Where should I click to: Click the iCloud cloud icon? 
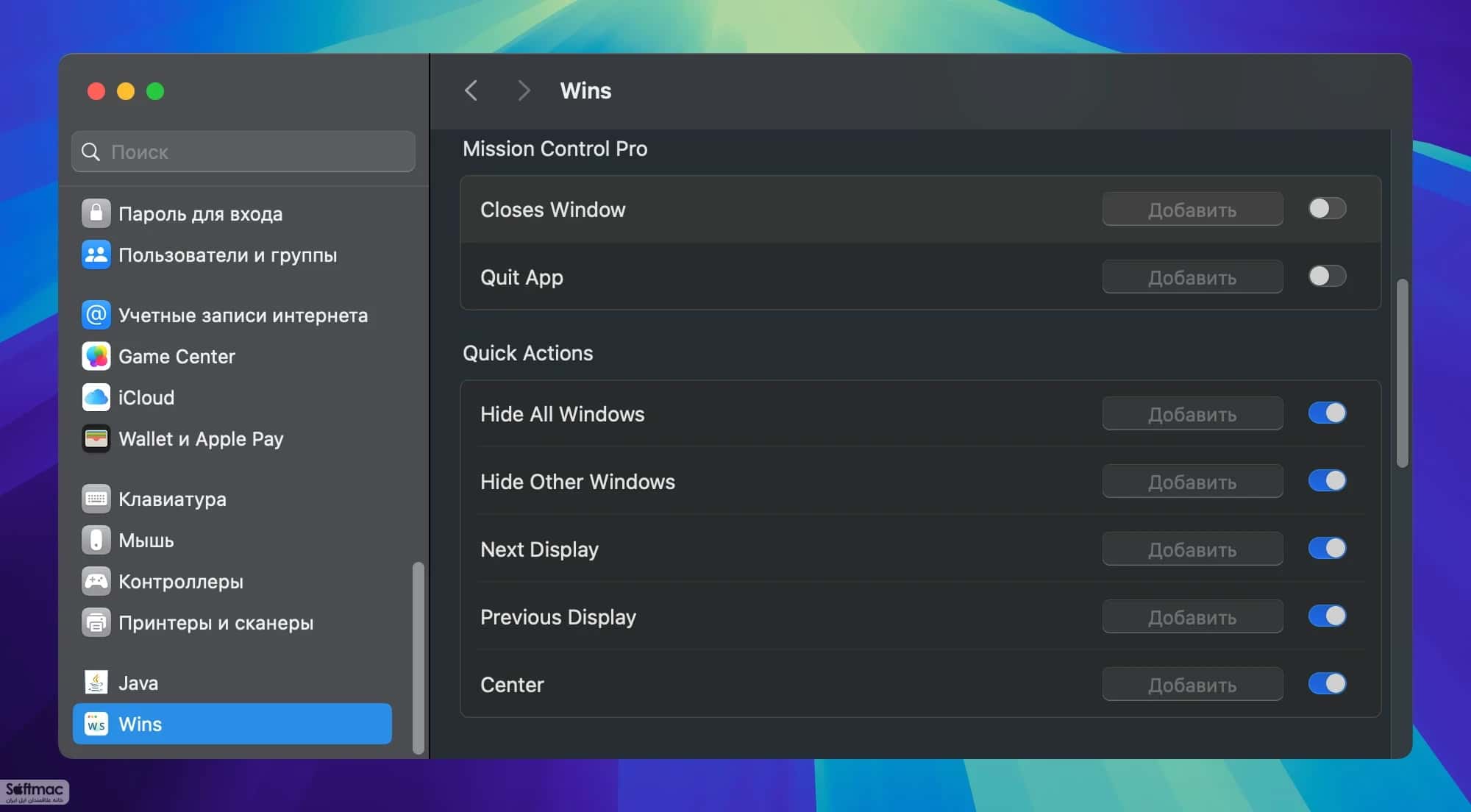pos(96,397)
